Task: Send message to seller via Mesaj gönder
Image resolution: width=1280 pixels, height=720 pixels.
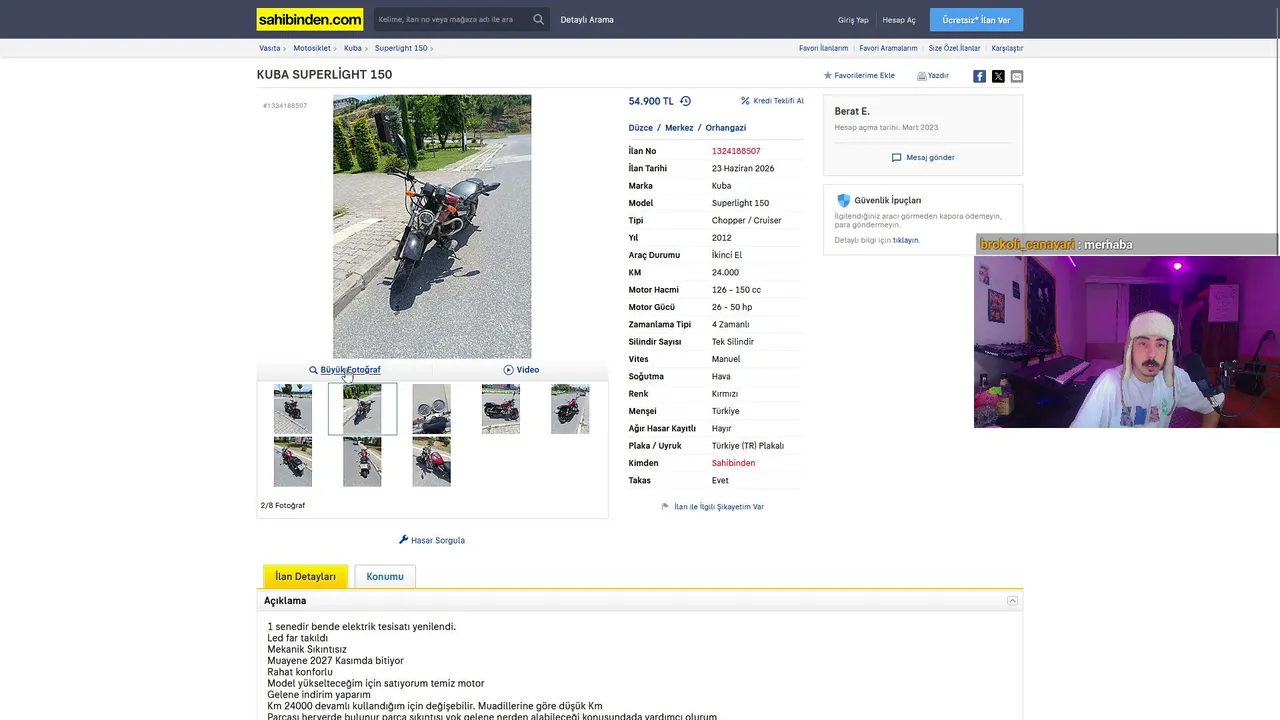Action: click(x=923, y=157)
